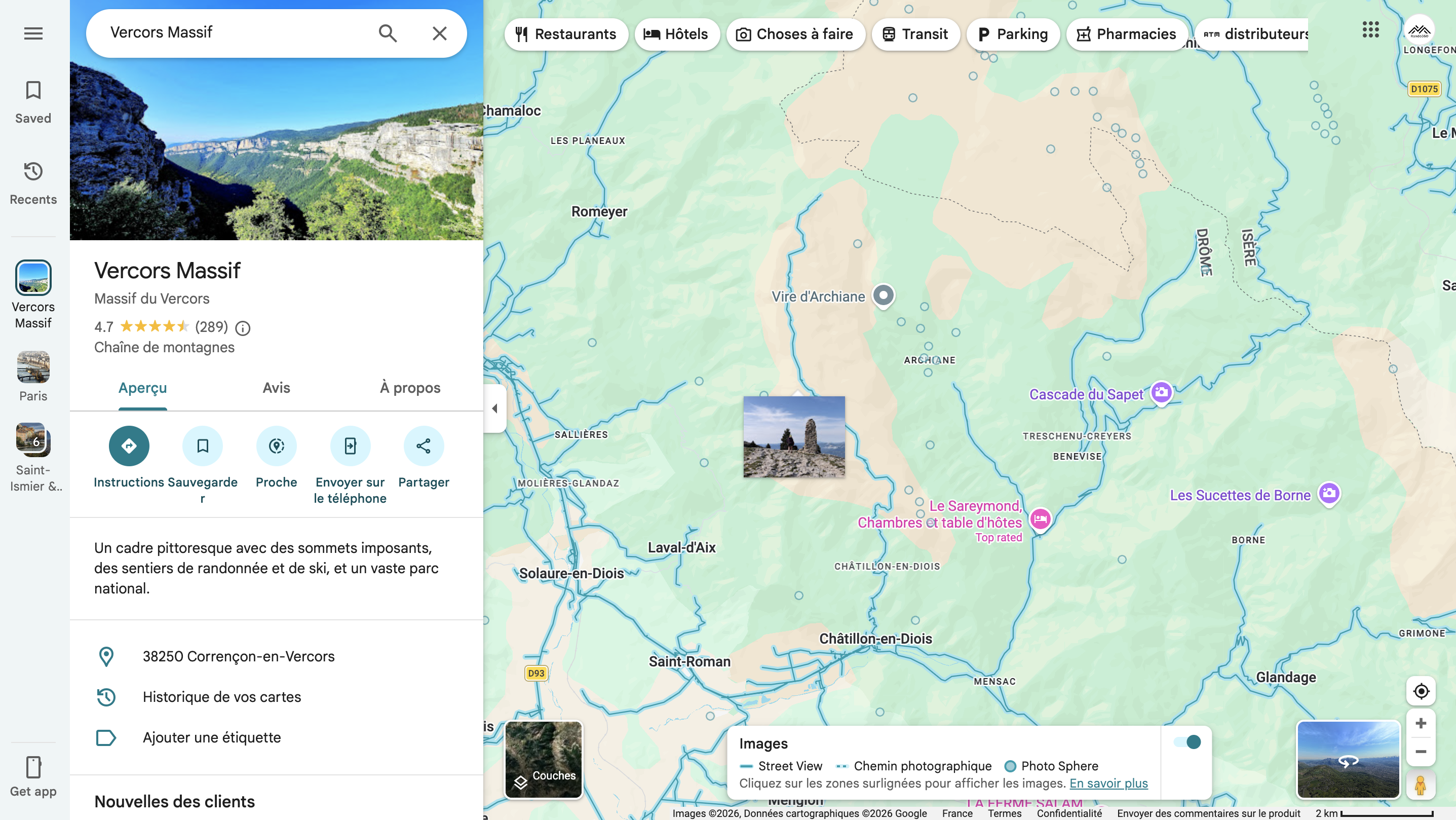The height and width of the screenshot is (820, 1456).
Task: Open the Couches layers selector
Action: [x=543, y=760]
